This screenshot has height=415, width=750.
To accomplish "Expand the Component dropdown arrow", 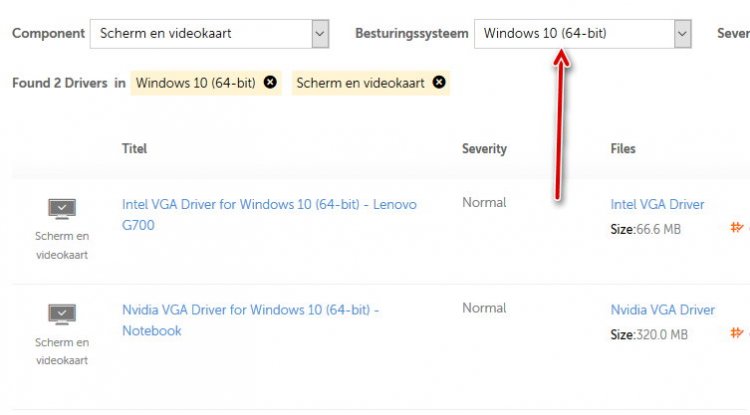I will (x=320, y=34).
